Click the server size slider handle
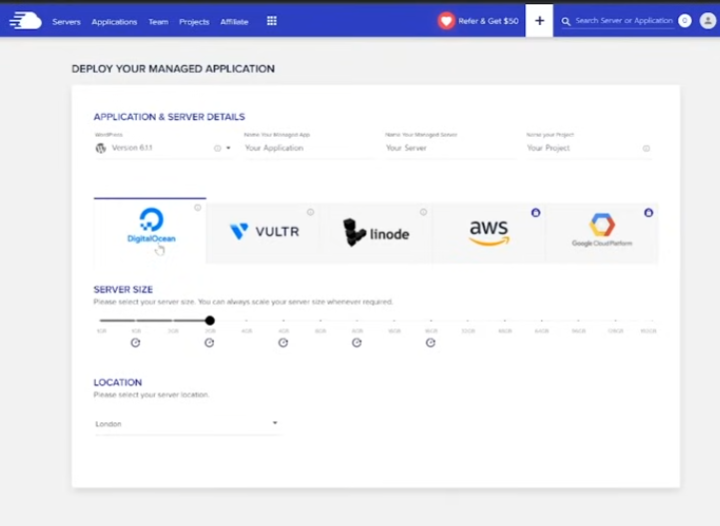The width and height of the screenshot is (720, 526). click(210, 320)
